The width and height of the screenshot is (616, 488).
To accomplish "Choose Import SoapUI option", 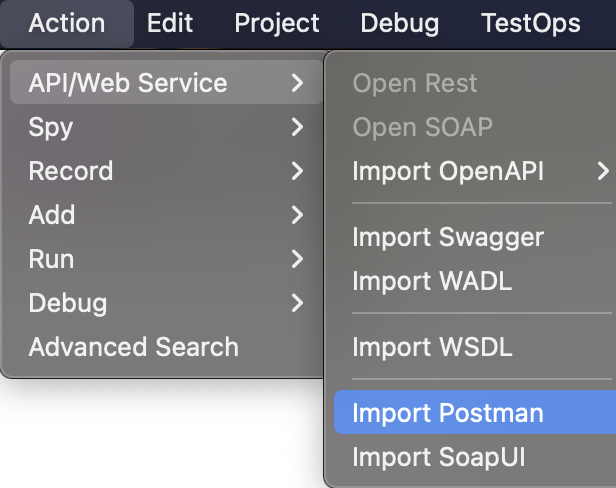I will pos(438,457).
